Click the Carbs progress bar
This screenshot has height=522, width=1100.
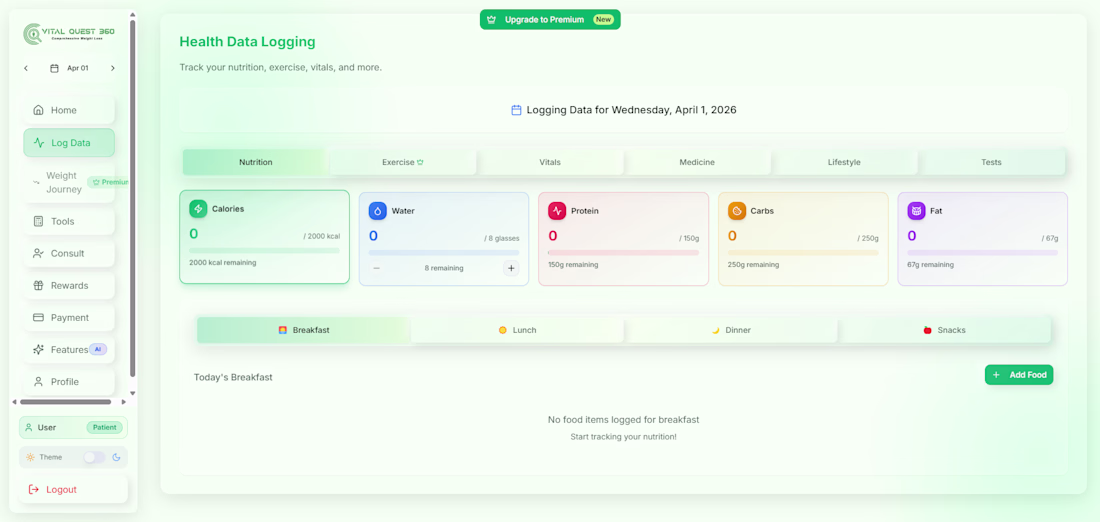(803, 253)
